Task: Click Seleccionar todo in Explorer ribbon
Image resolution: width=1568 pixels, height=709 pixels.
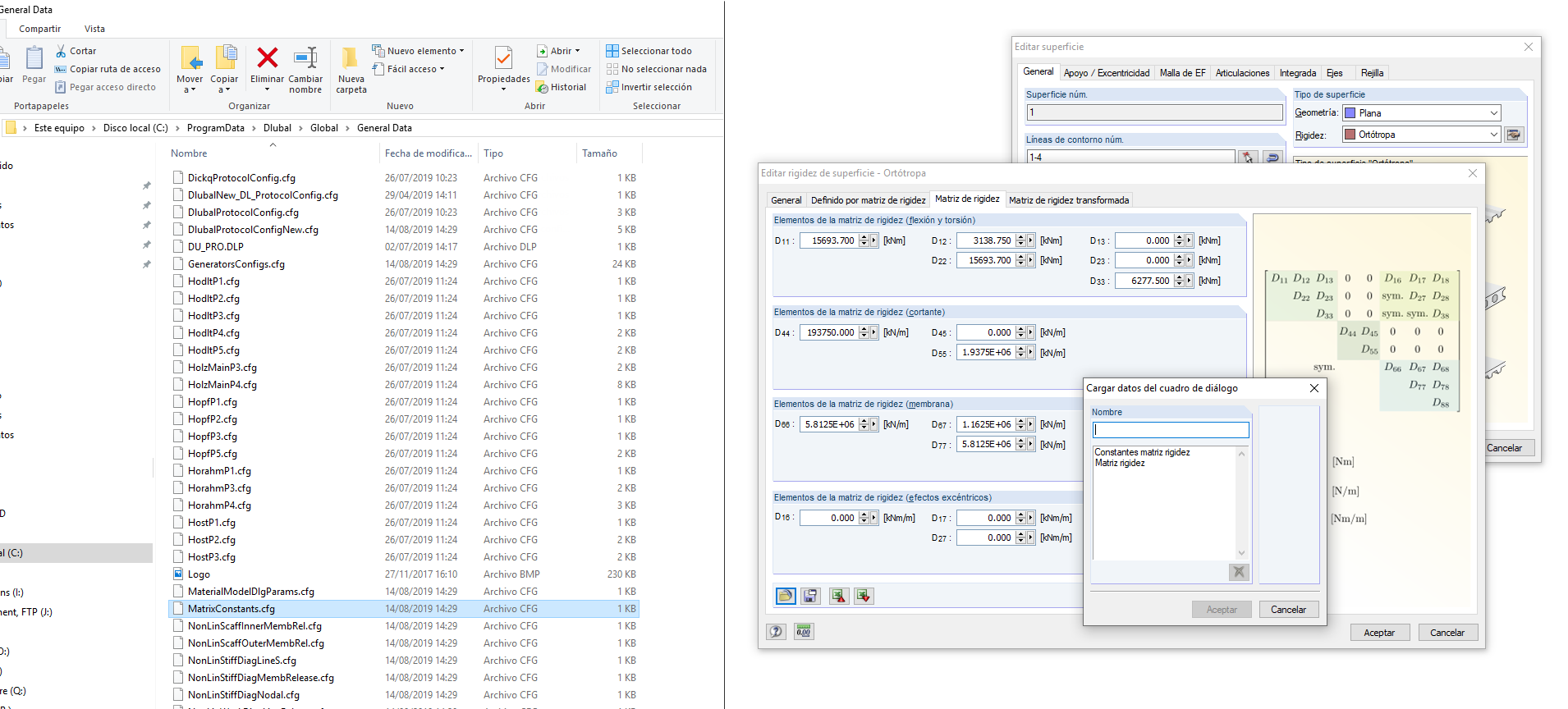Action: pyautogui.click(x=649, y=51)
